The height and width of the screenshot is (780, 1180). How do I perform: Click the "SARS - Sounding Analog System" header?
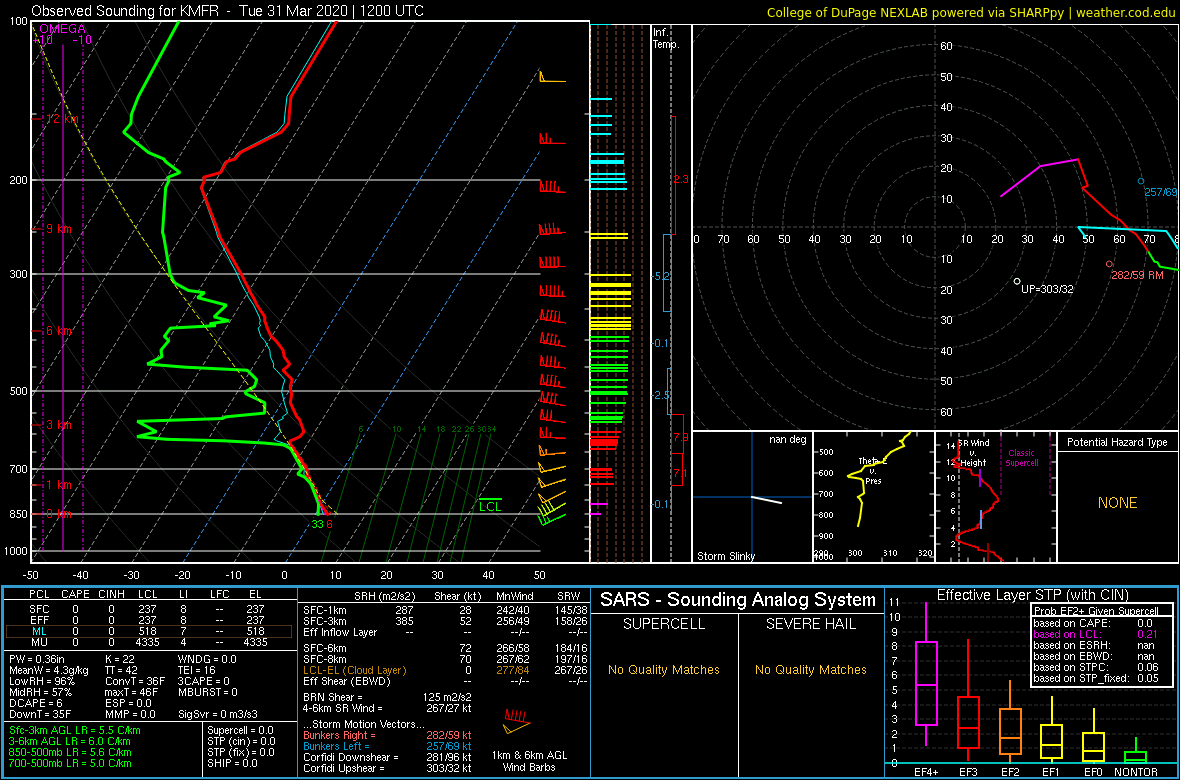(x=738, y=600)
